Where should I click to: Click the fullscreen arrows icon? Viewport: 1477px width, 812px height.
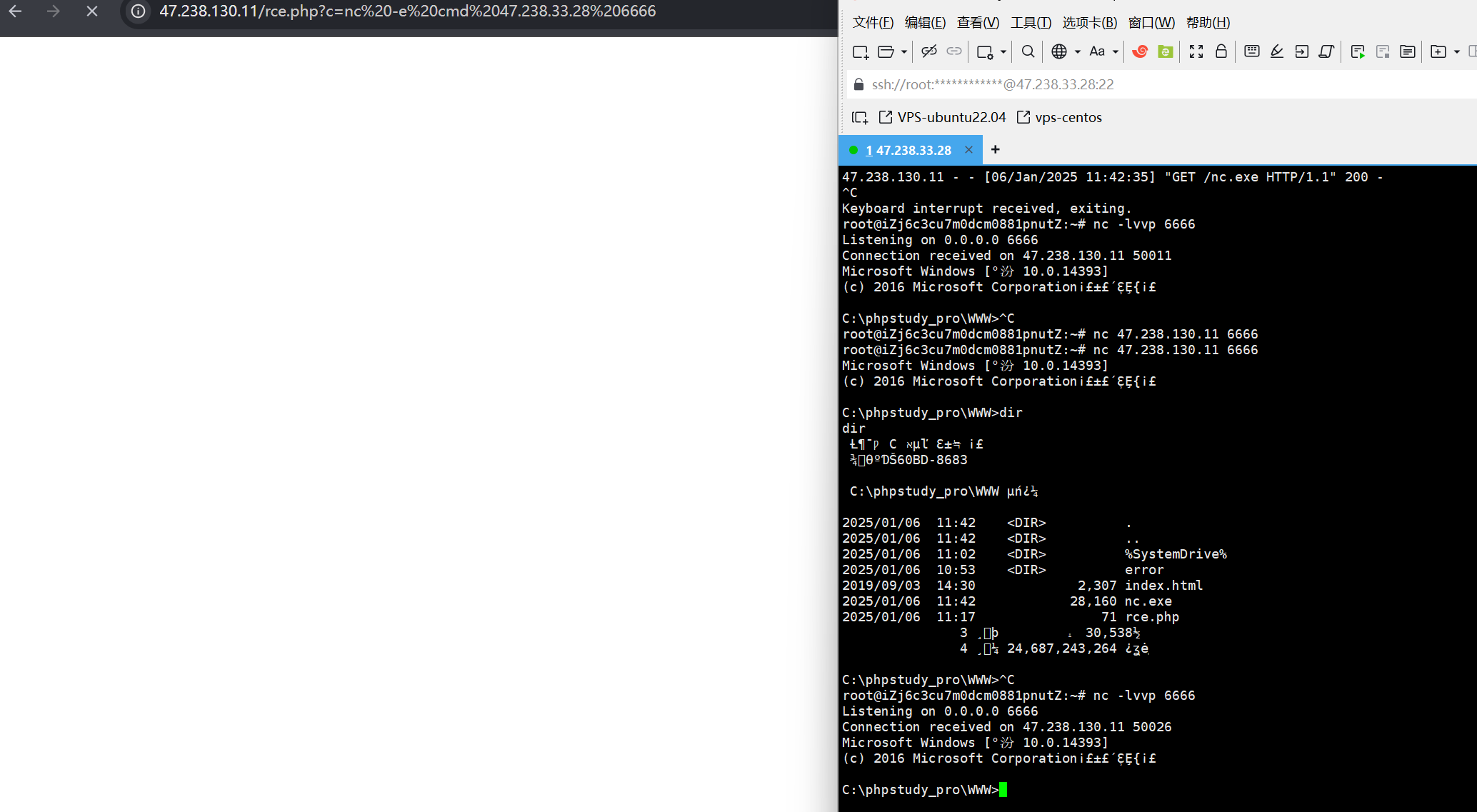click(1196, 51)
